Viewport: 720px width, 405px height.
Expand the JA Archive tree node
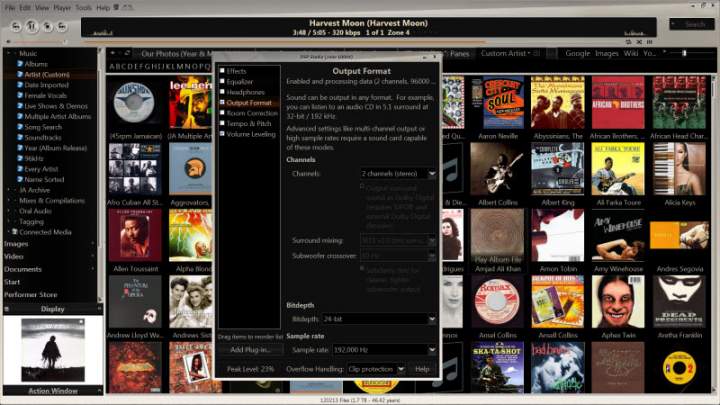(x=8, y=190)
